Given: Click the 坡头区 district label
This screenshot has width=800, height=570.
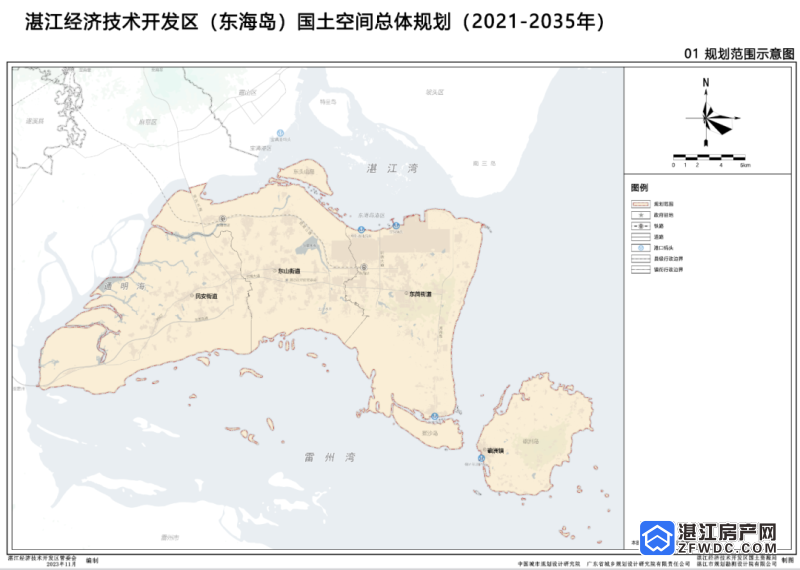Looking at the screenshot, I should tap(435, 92).
